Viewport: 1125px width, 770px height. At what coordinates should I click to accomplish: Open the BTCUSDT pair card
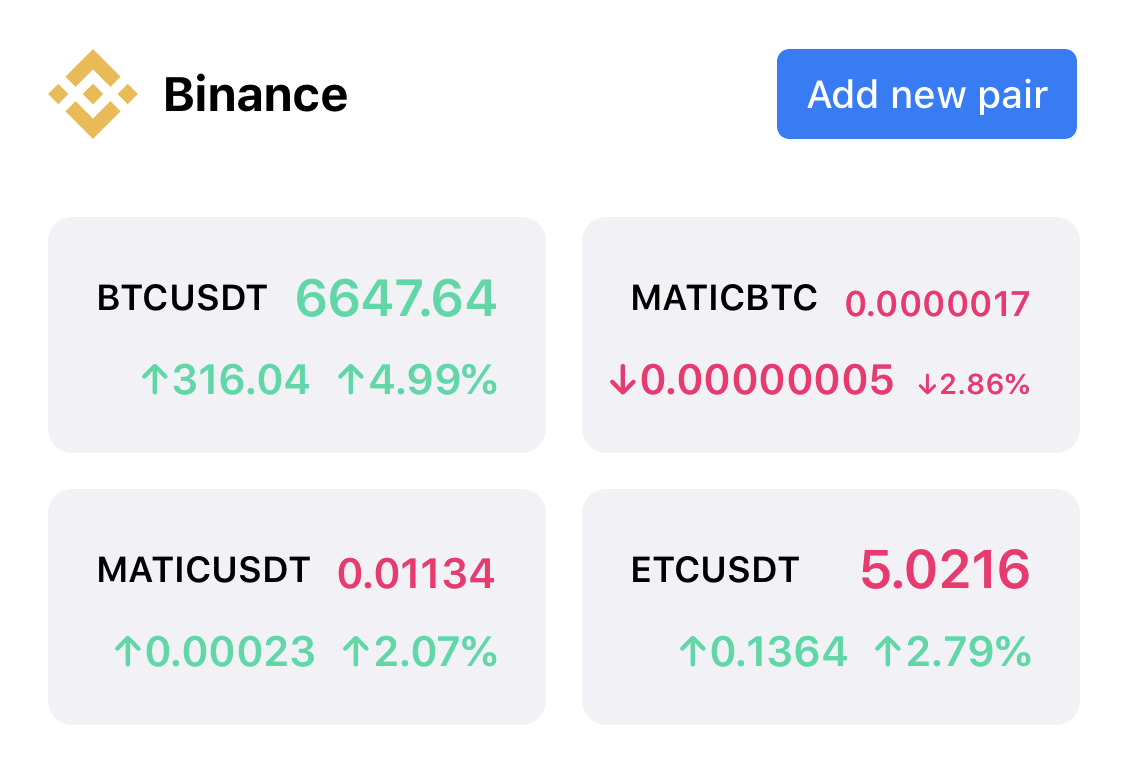[x=297, y=334]
